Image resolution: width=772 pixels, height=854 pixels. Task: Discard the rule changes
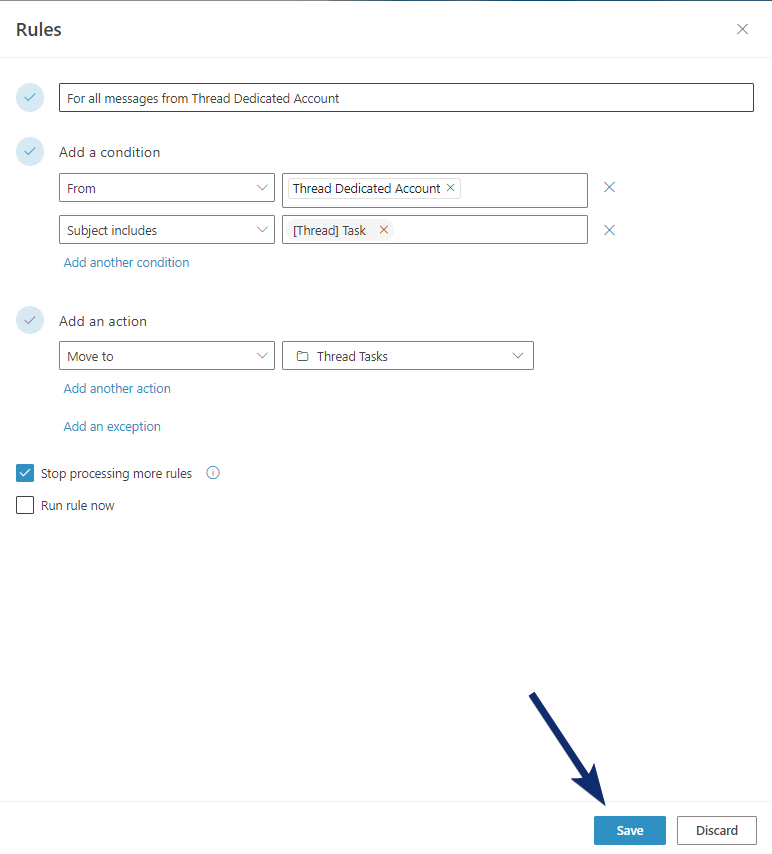click(x=717, y=831)
